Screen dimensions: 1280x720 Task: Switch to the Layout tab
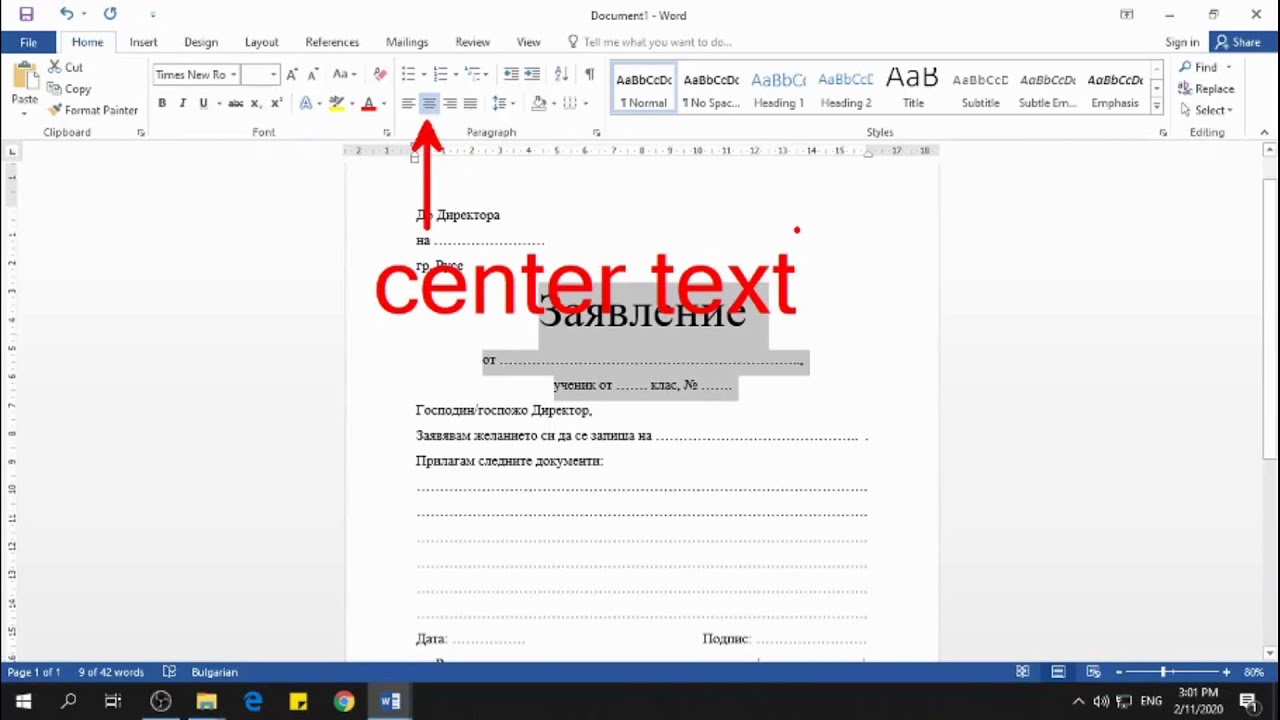(x=261, y=42)
